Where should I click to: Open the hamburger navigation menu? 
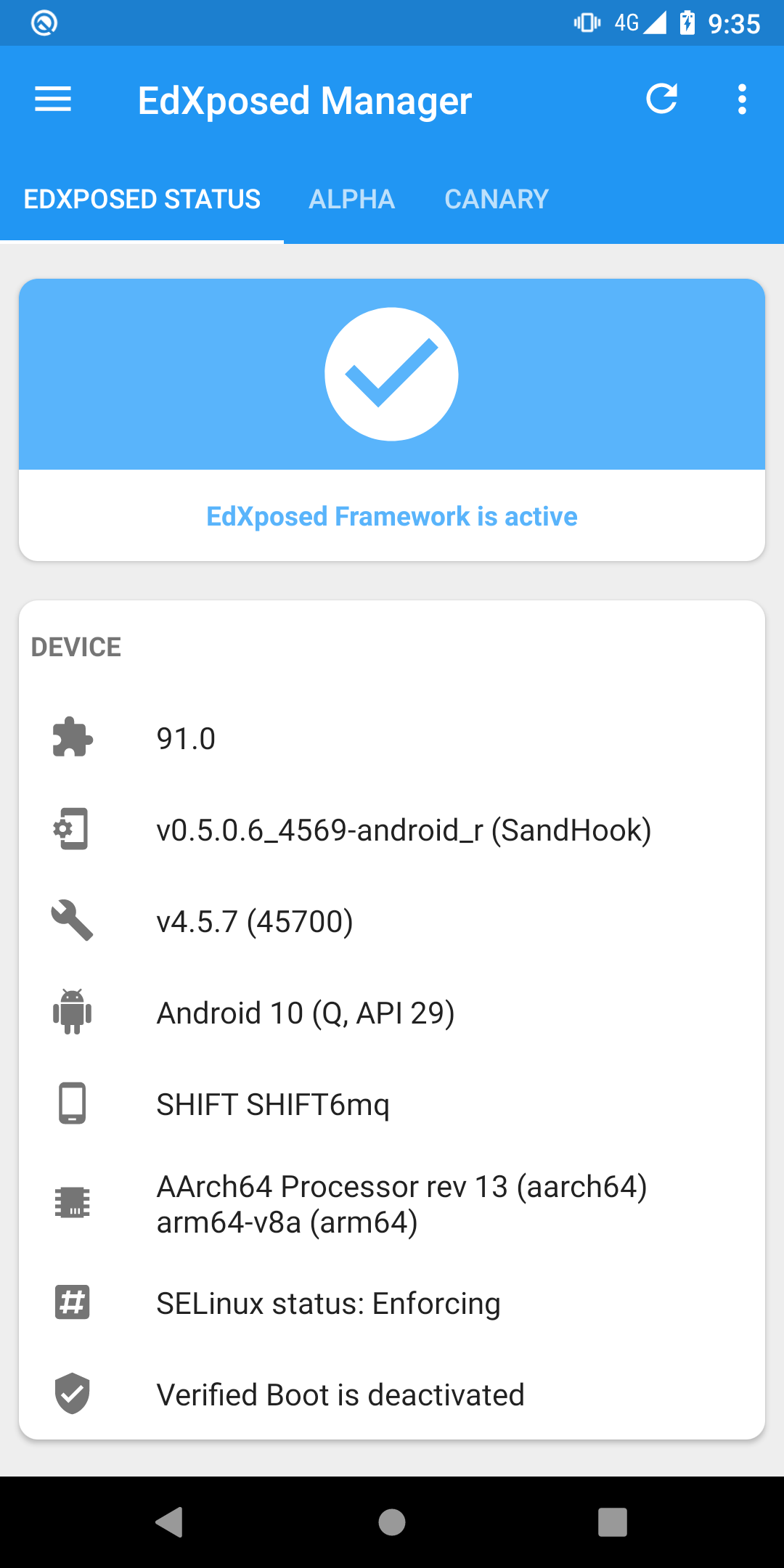(x=53, y=99)
